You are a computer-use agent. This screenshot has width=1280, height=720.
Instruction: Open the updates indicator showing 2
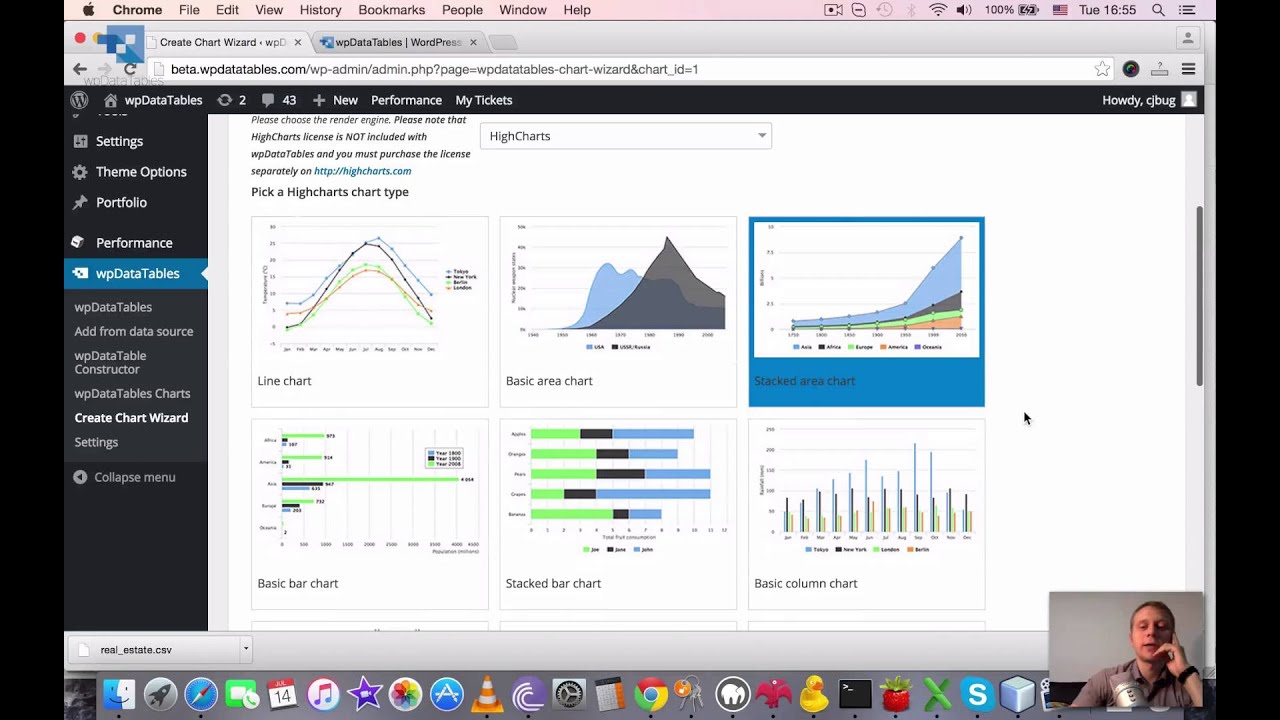[x=231, y=100]
